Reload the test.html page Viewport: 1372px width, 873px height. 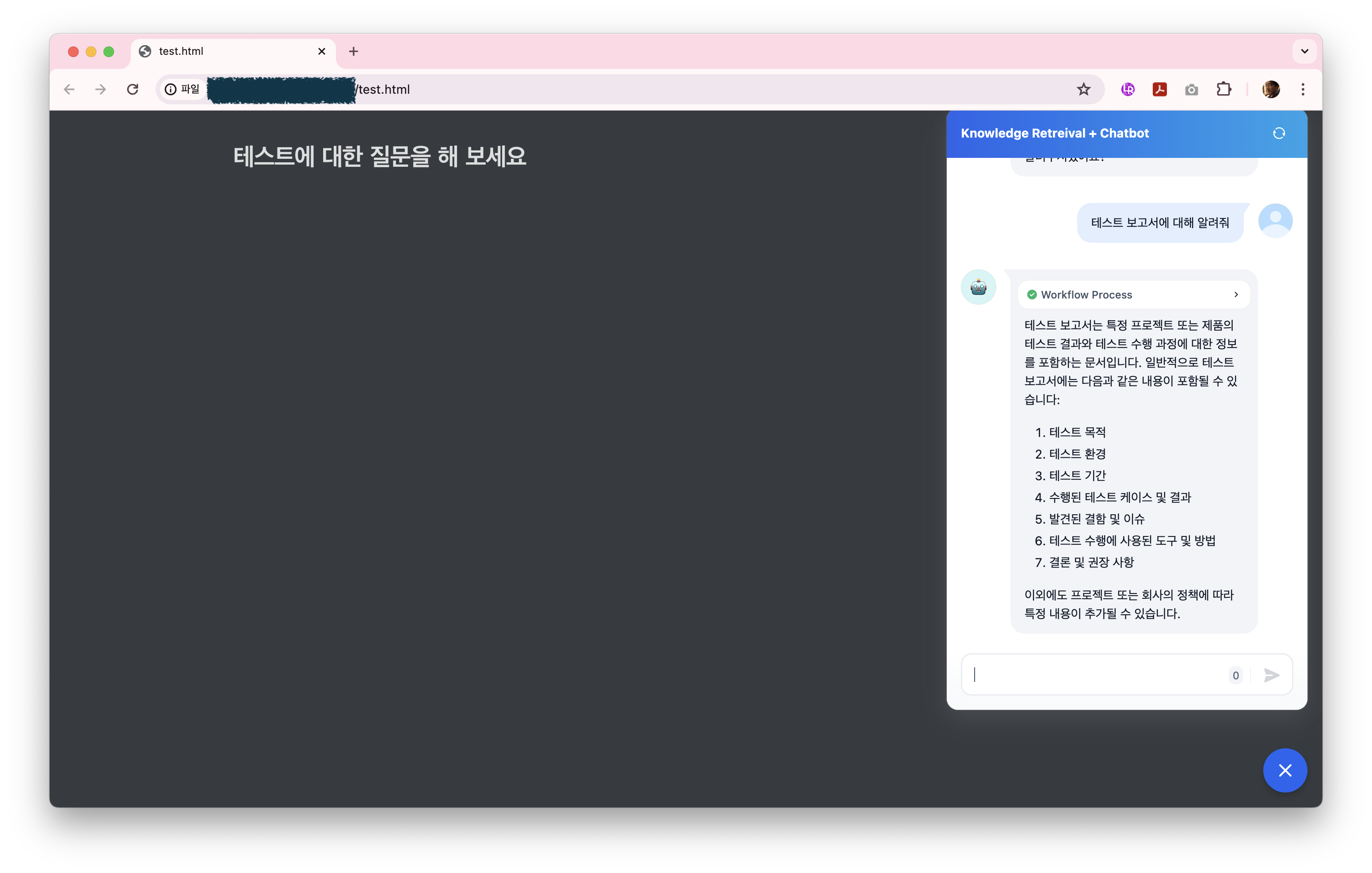133,89
